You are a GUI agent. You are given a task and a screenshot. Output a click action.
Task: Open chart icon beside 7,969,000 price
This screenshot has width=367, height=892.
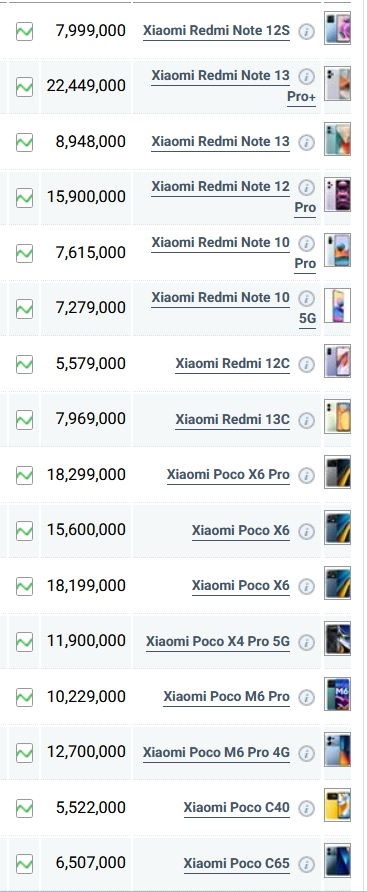(x=24, y=419)
